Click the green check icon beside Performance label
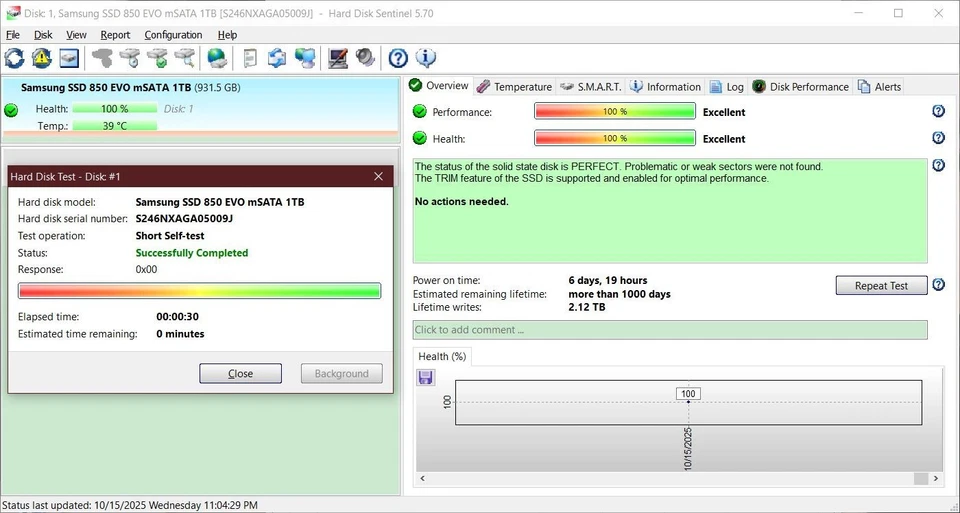Viewport: 960px width, 513px height. (419, 111)
